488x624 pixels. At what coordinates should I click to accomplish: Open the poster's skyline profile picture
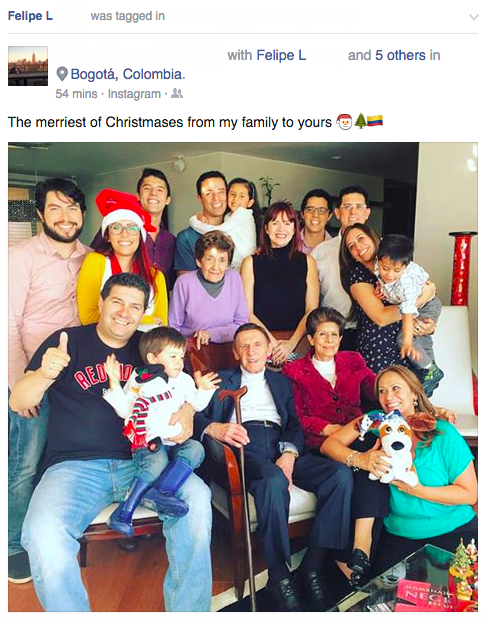tap(28, 66)
